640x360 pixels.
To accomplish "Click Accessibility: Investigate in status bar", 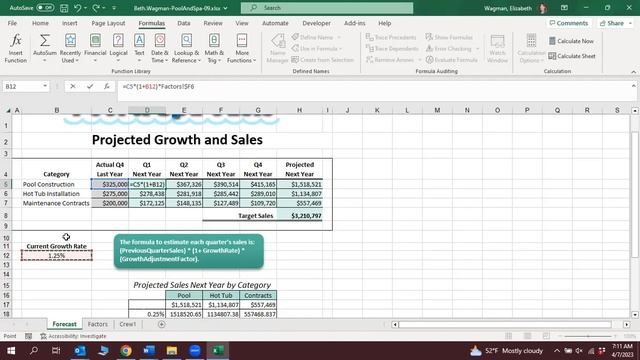I will point(73,336).
